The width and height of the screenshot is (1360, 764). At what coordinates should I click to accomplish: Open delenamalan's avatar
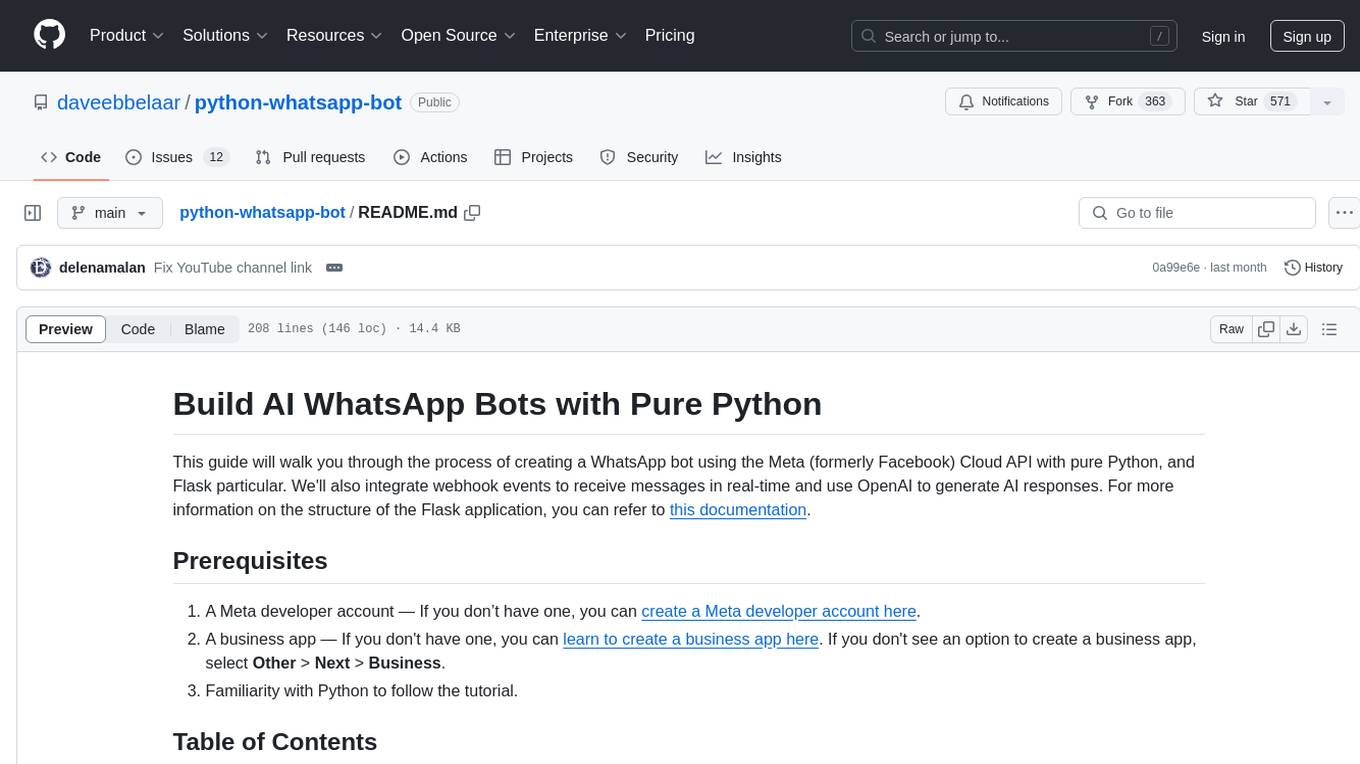click(x=41, y=267)
